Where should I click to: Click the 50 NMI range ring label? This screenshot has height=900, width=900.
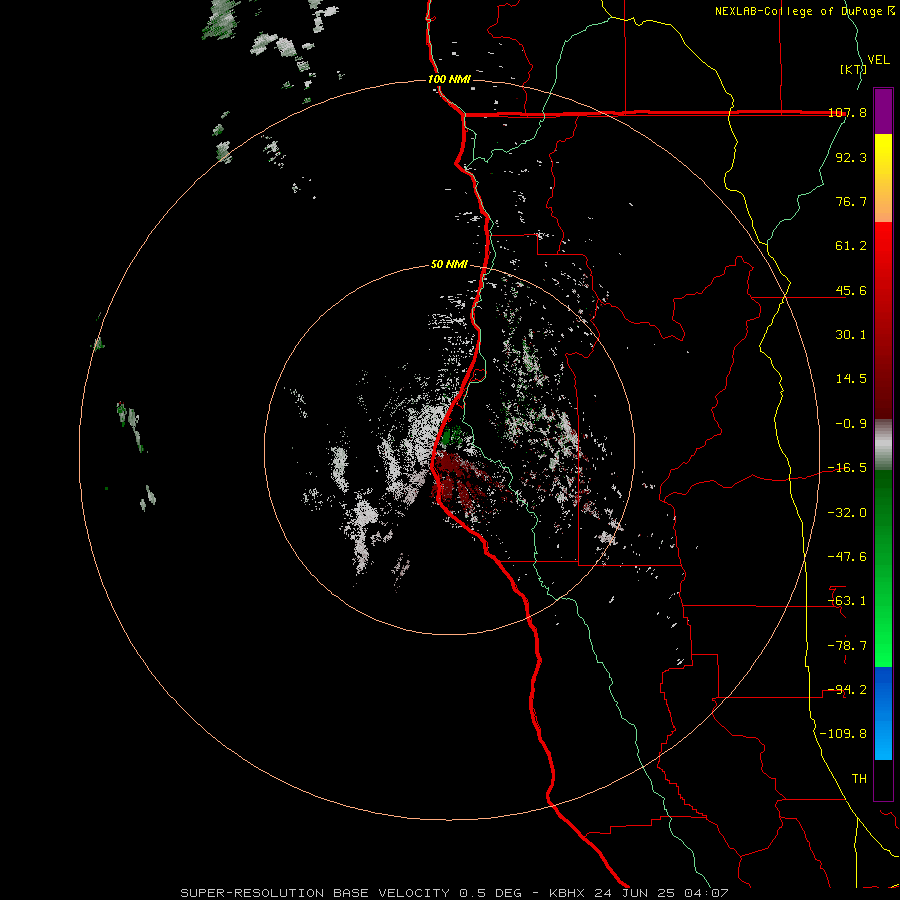449,265
